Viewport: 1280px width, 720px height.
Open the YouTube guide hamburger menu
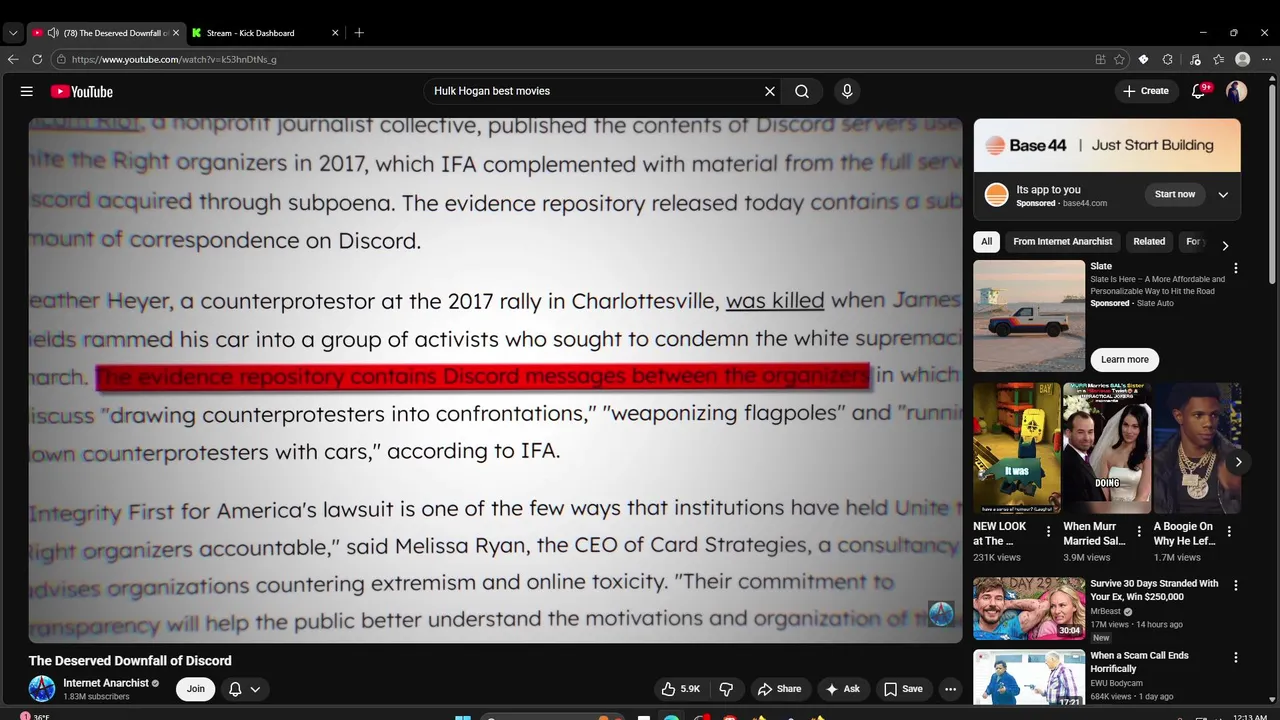coord(27,91)
